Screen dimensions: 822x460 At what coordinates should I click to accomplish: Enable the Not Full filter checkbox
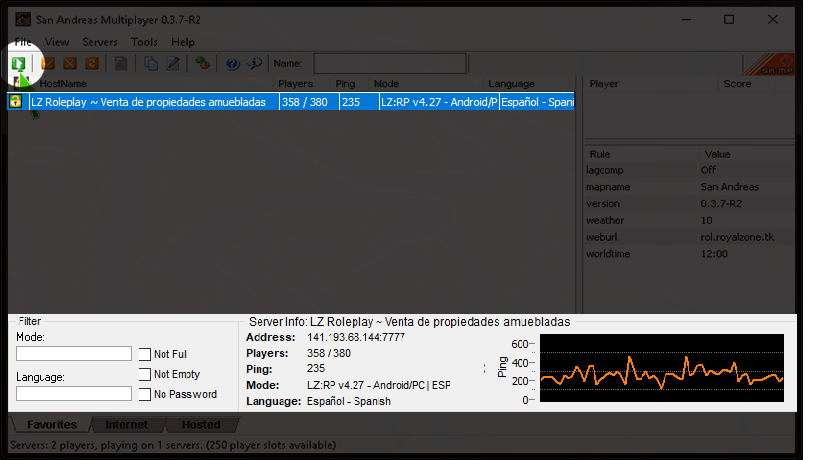coord(145,355)
